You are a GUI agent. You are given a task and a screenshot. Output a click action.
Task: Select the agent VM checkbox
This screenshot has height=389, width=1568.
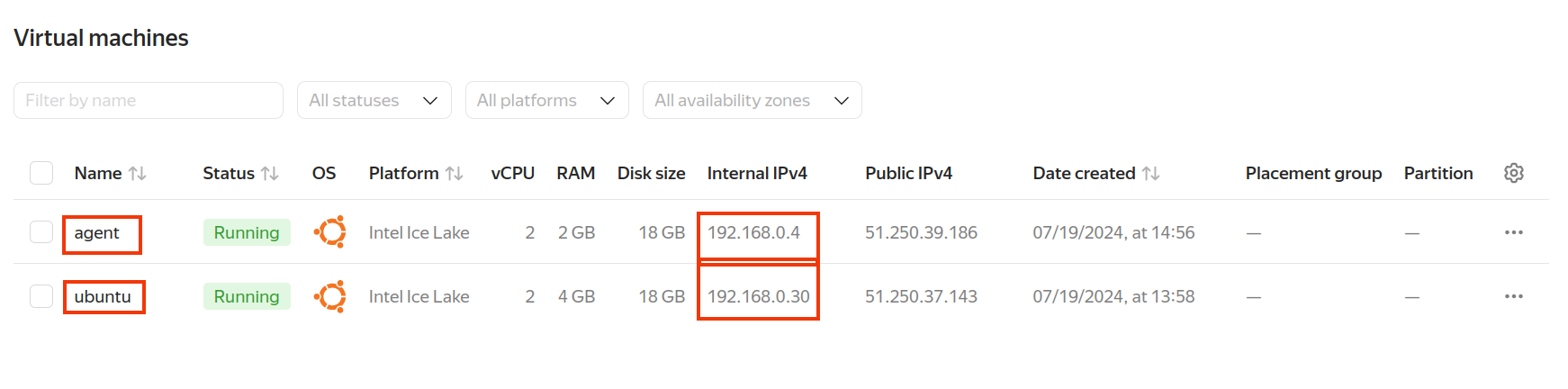point(41,232)
